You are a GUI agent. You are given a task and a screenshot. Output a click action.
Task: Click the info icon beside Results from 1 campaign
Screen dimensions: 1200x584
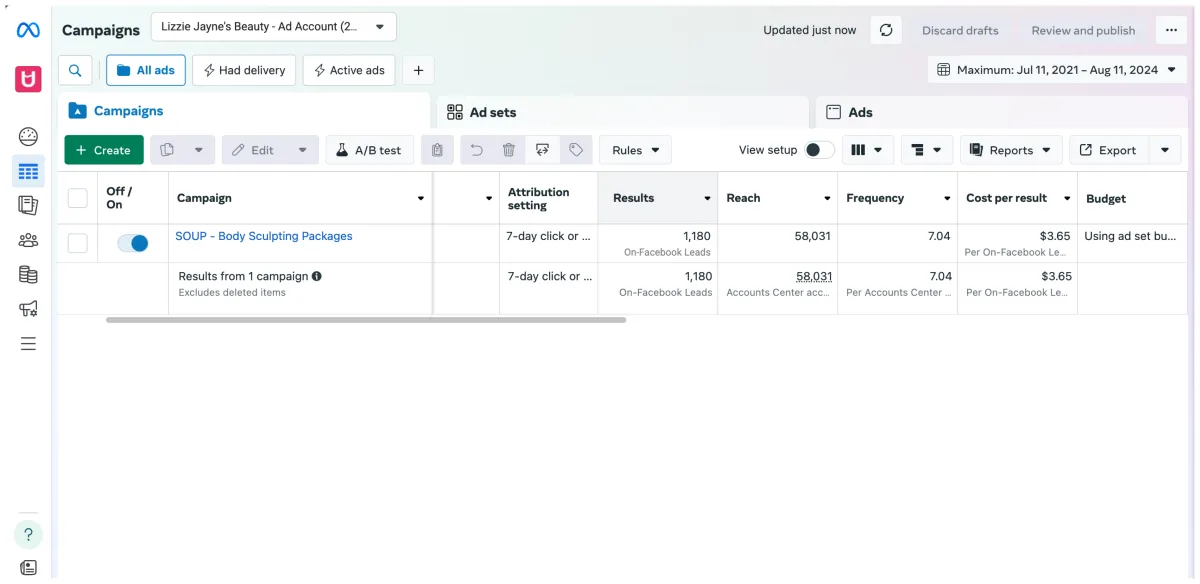coord(317,276)
